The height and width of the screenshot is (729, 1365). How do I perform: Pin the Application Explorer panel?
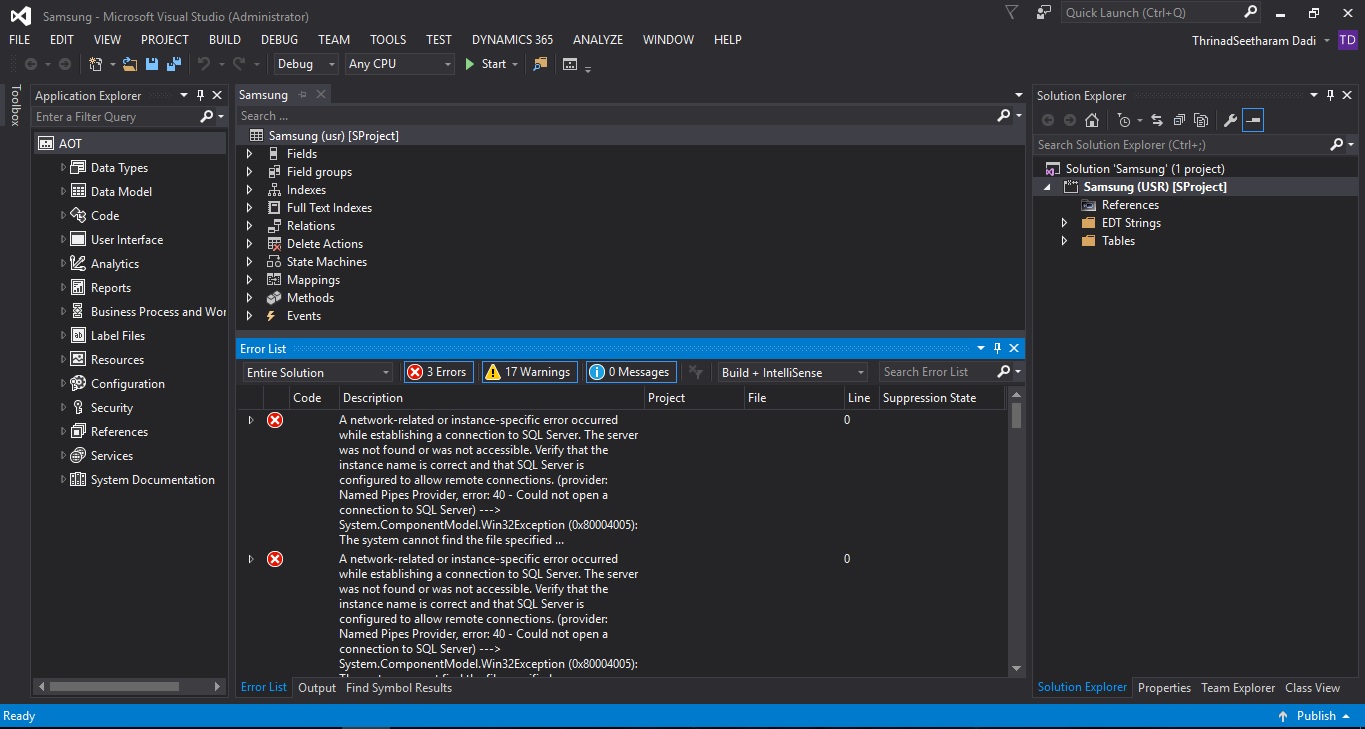(x=200, y=95)
